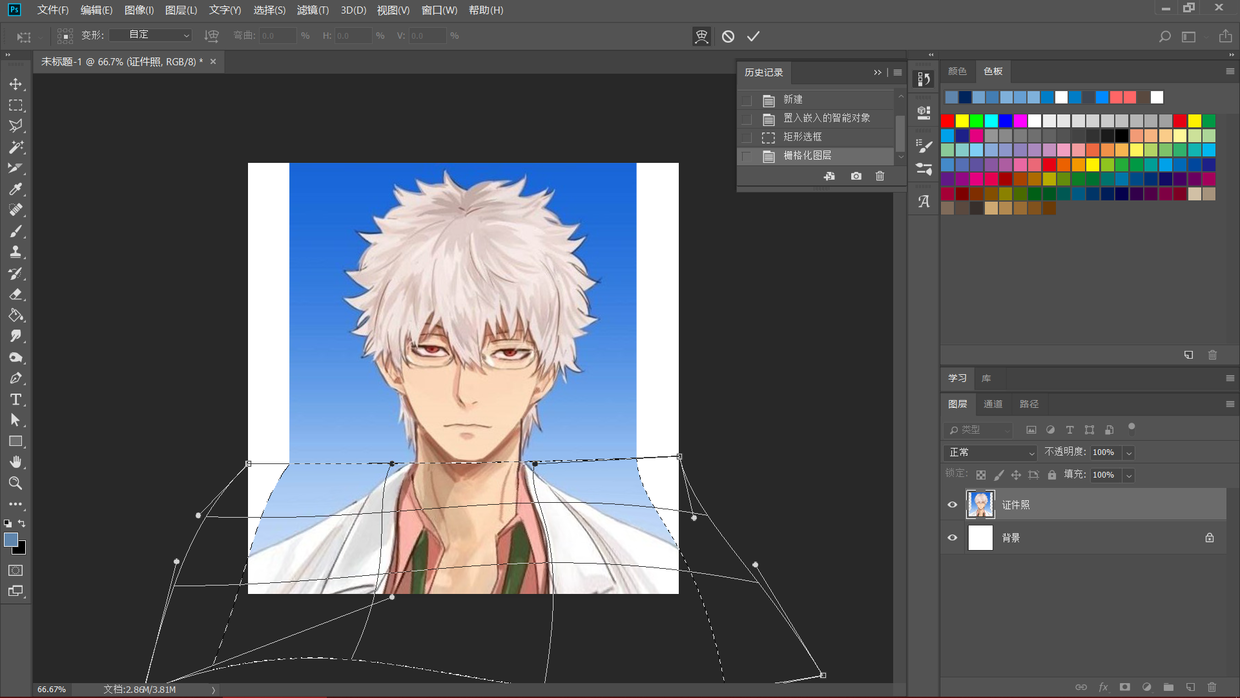Viewport: 1240px width, 698px height.
Task: Toggle lock image pixels brush icon
Action: coord(999,475)
